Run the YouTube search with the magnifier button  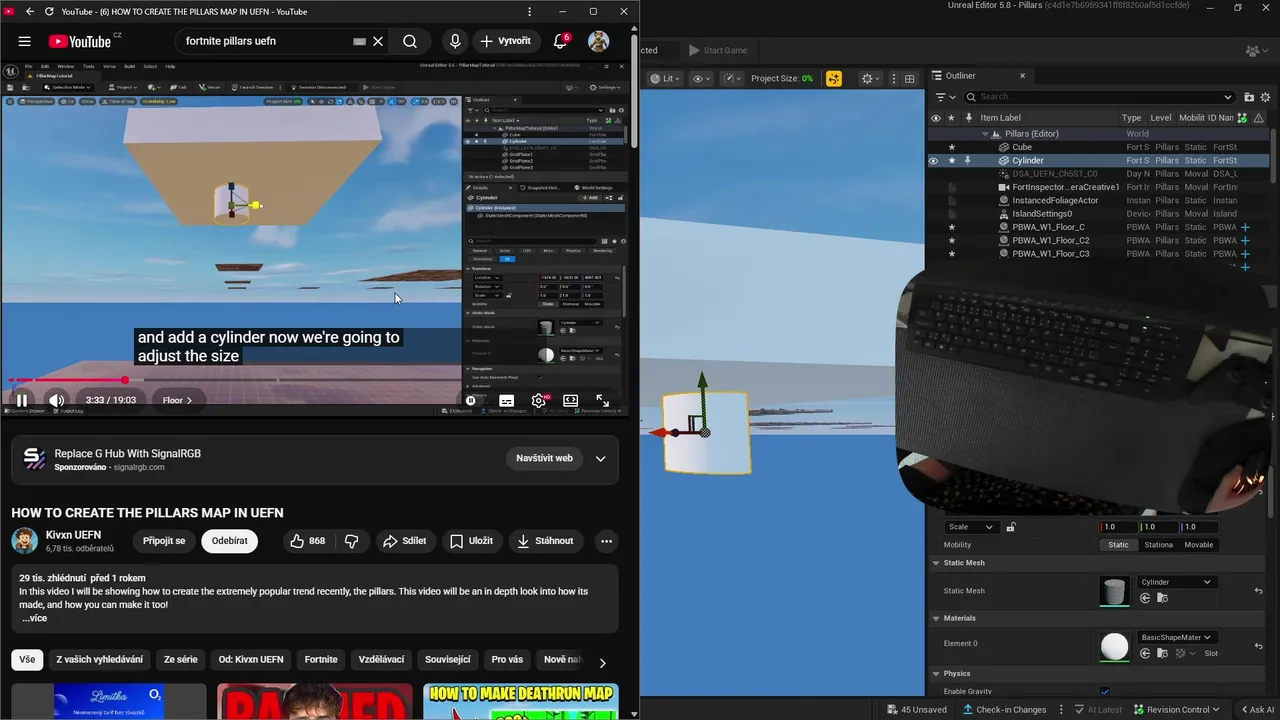410,41
